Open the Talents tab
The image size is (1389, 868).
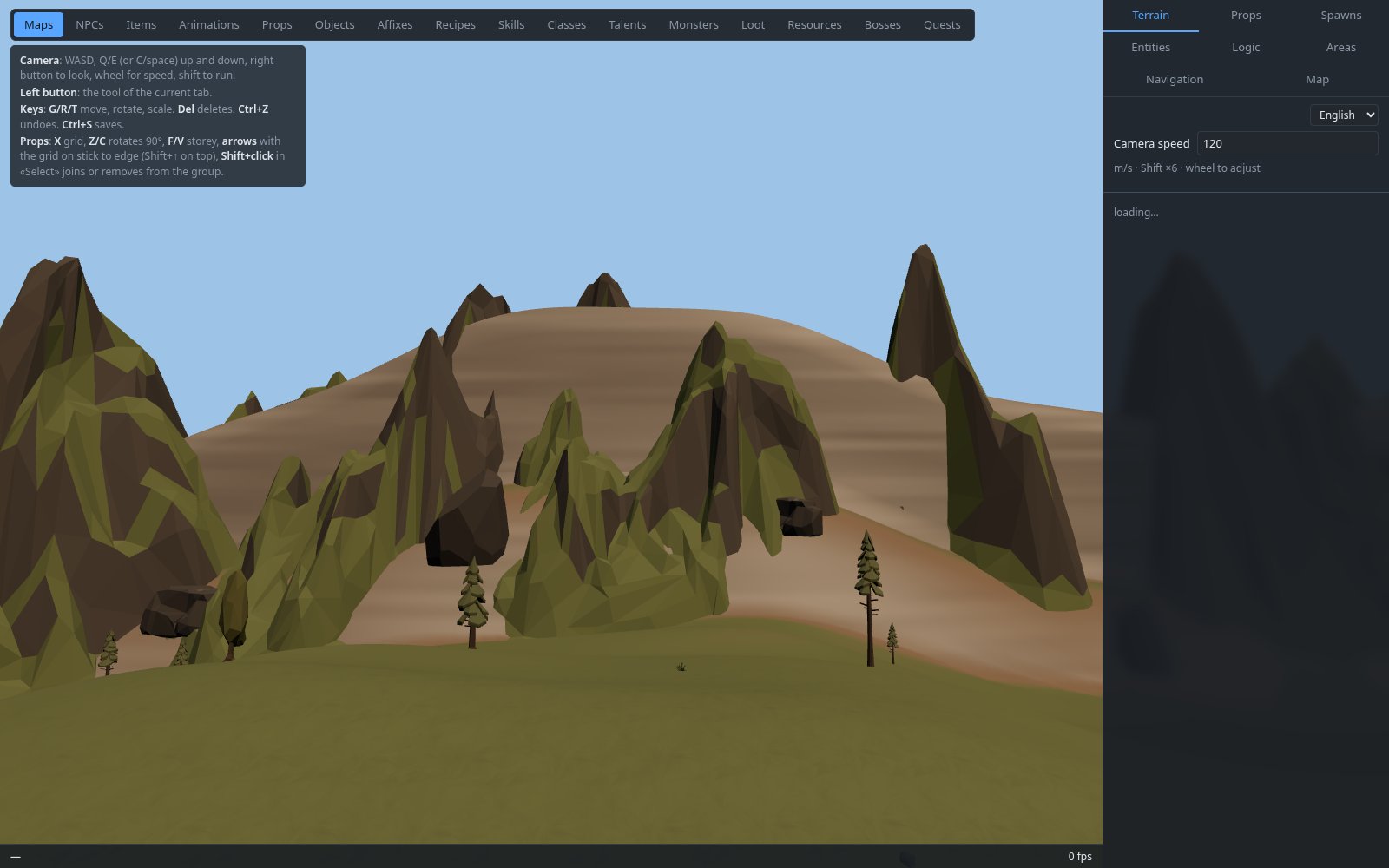627,24
